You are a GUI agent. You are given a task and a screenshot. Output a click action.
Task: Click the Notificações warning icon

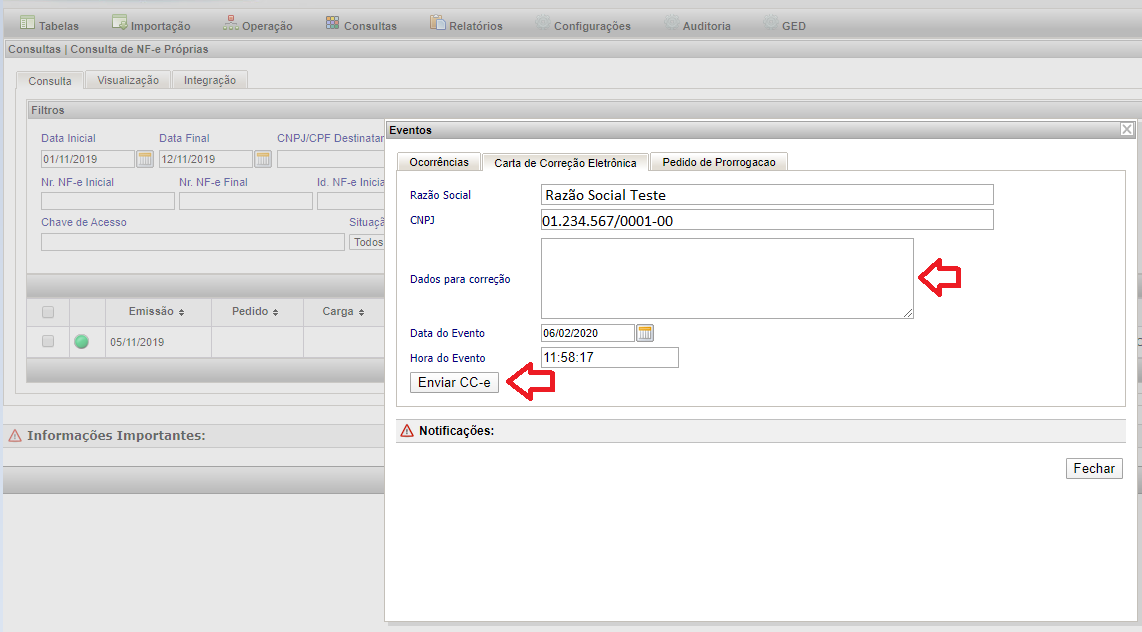point(406,431)
